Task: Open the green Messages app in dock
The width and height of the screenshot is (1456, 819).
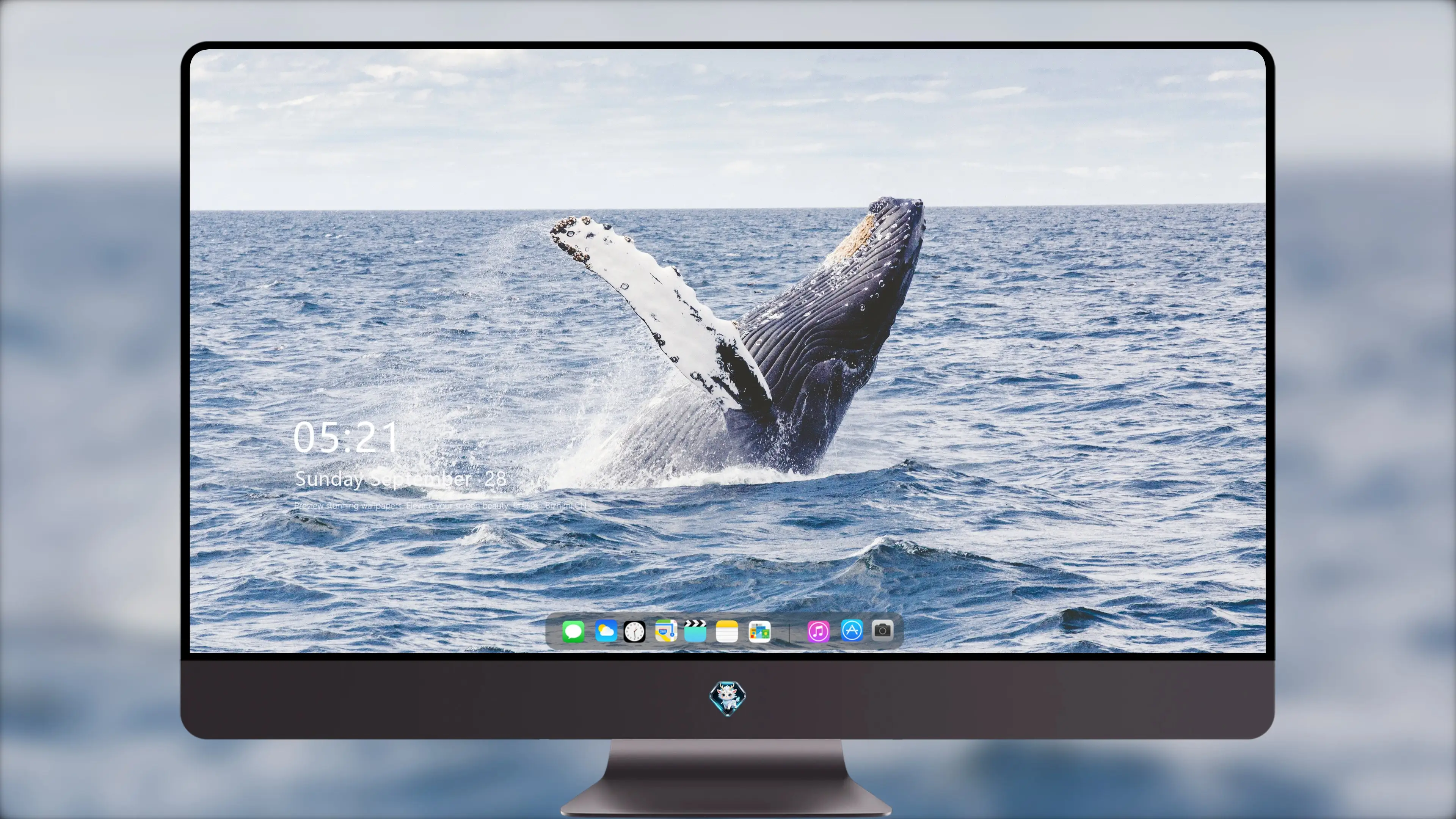Action: pos(573,631)
